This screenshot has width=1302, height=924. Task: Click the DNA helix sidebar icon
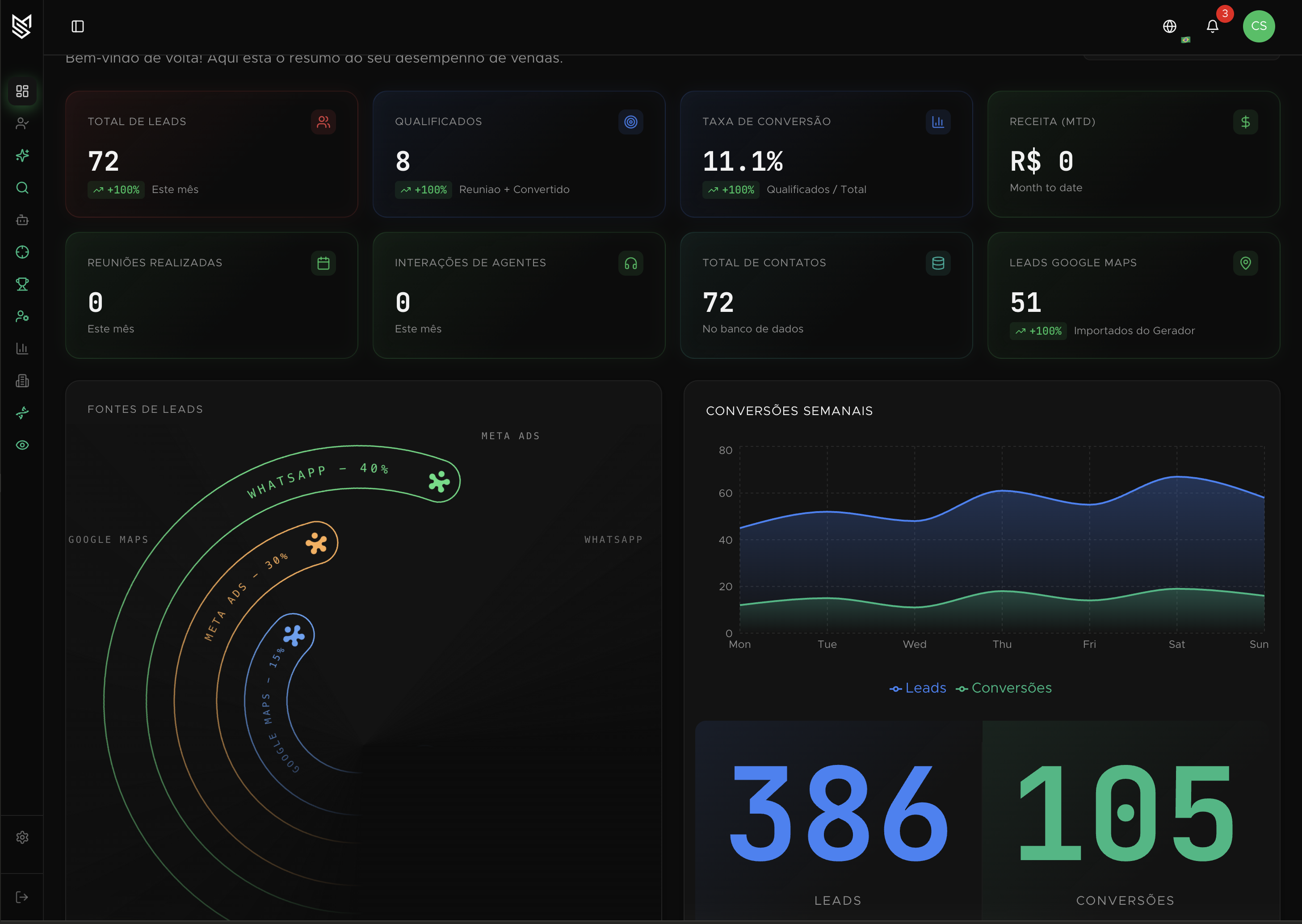pos(22,412)
